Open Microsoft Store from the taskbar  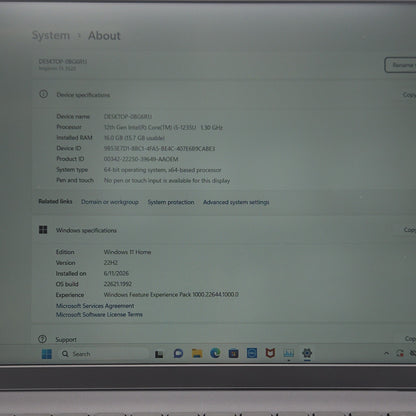pos(233,353)
